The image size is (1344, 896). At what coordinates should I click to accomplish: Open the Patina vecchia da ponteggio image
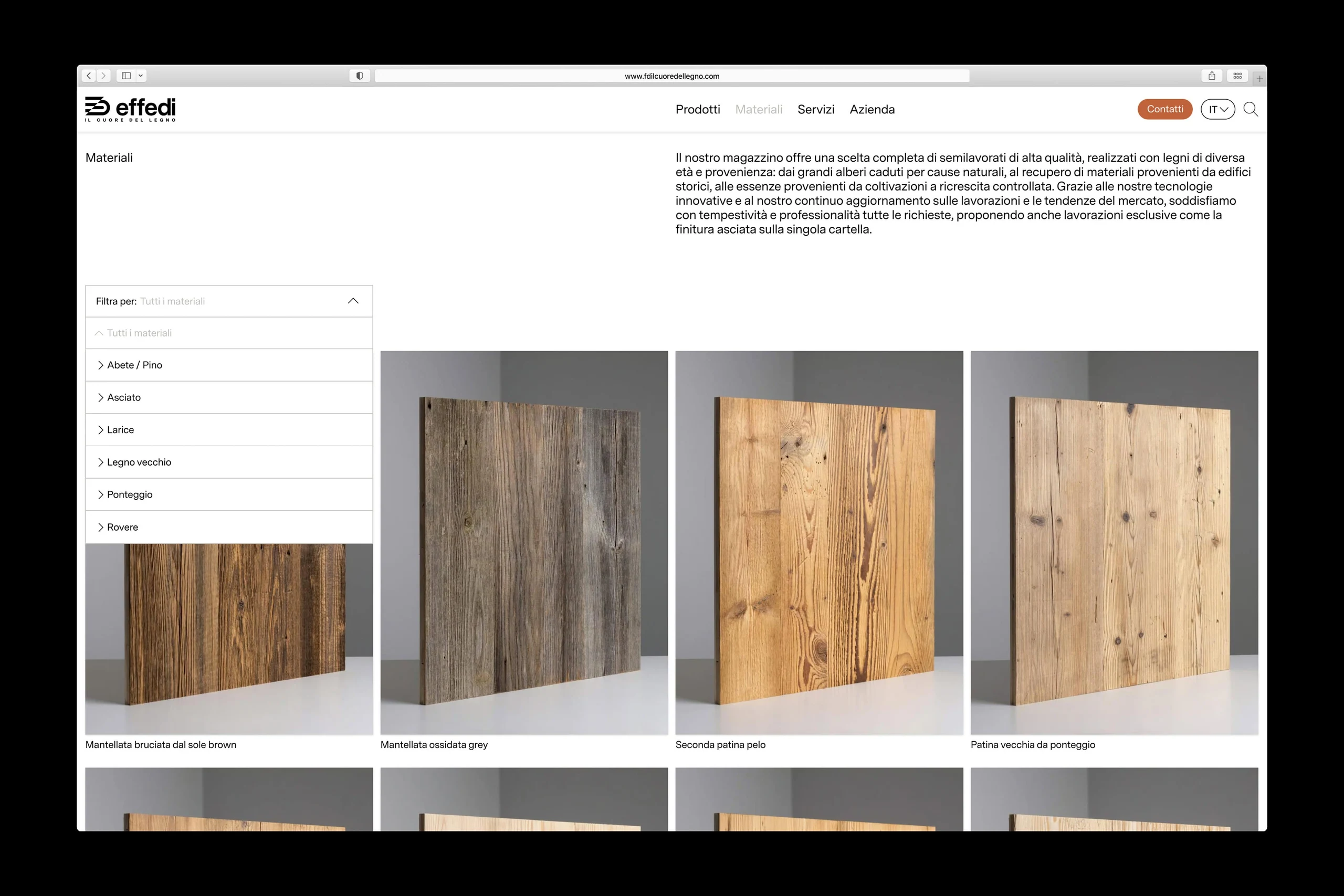point(1114,543)
